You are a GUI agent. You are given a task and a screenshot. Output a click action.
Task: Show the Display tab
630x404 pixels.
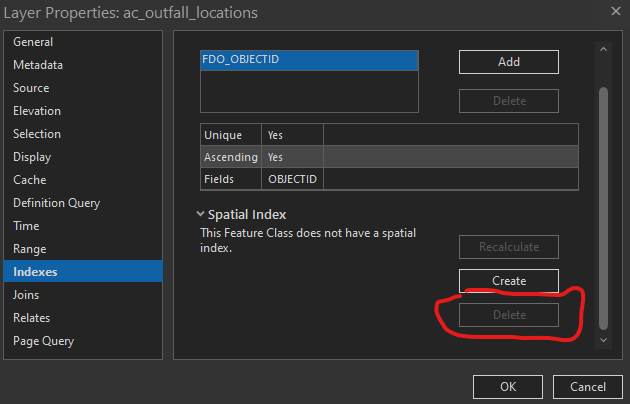tap(32, 157)
